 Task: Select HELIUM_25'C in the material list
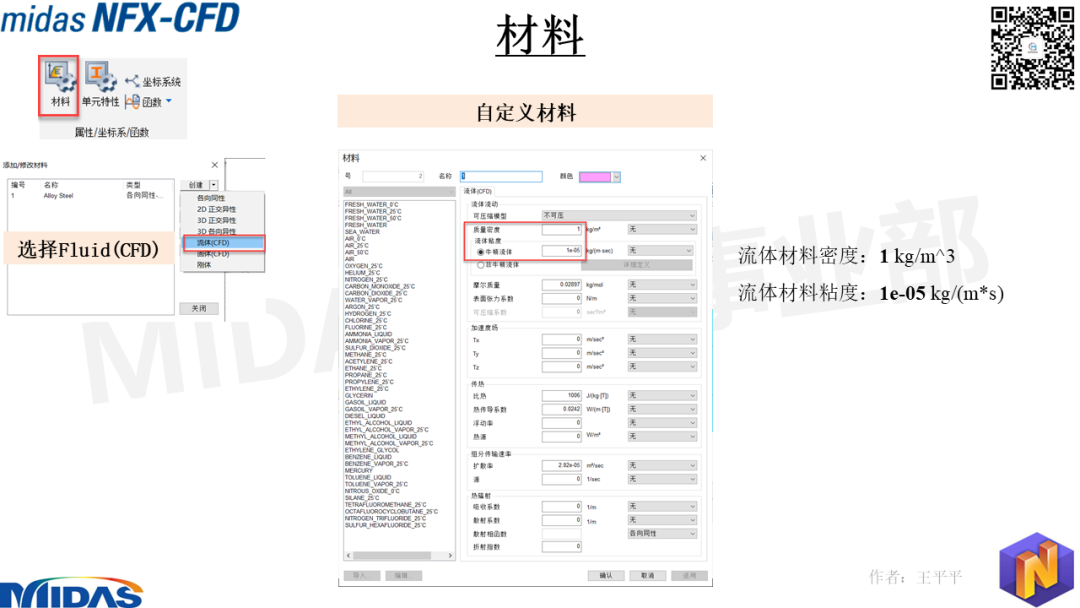tap(362, 273)
